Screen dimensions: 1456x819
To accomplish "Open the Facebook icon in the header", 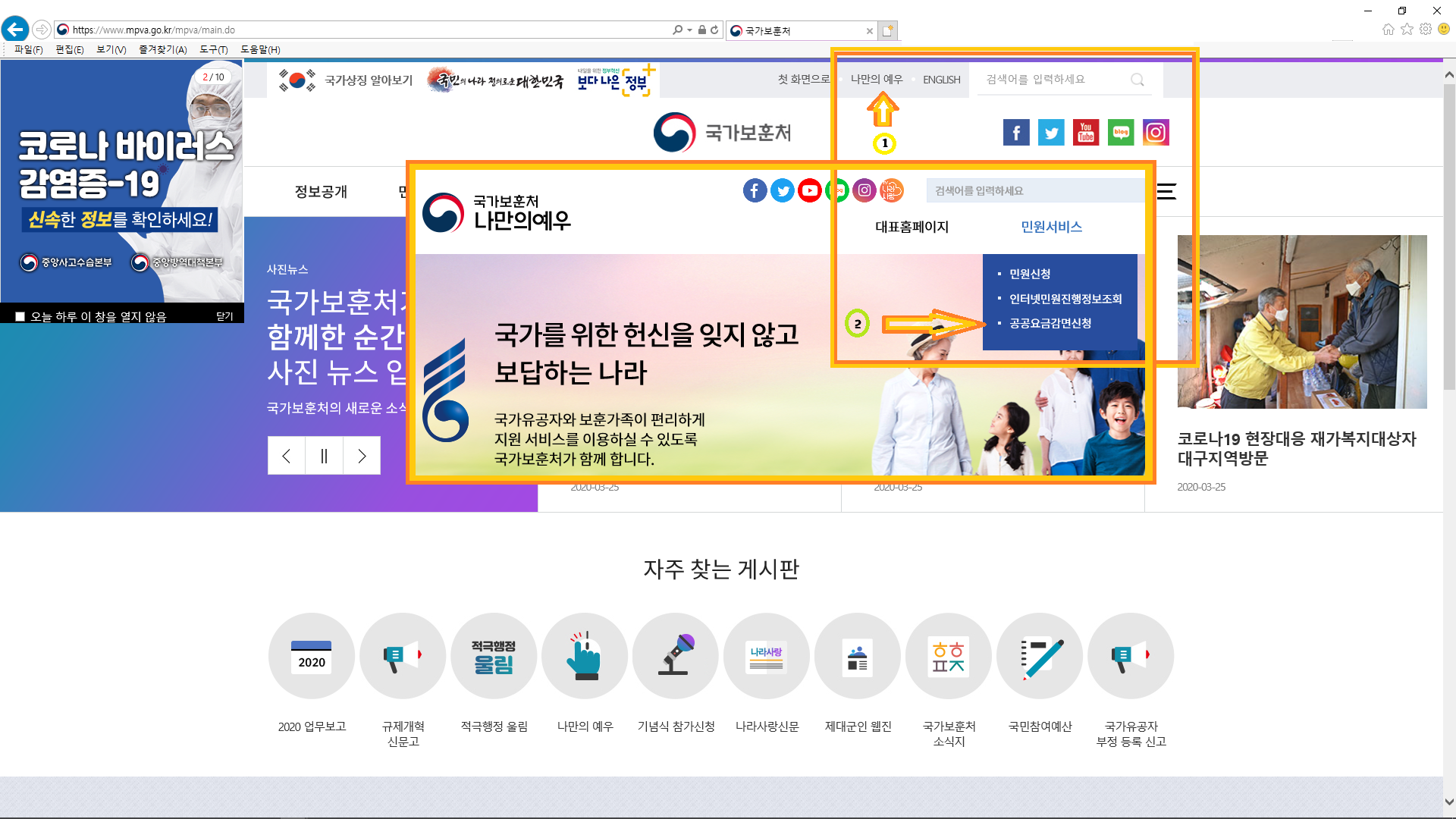I will tap(1016, 133).
